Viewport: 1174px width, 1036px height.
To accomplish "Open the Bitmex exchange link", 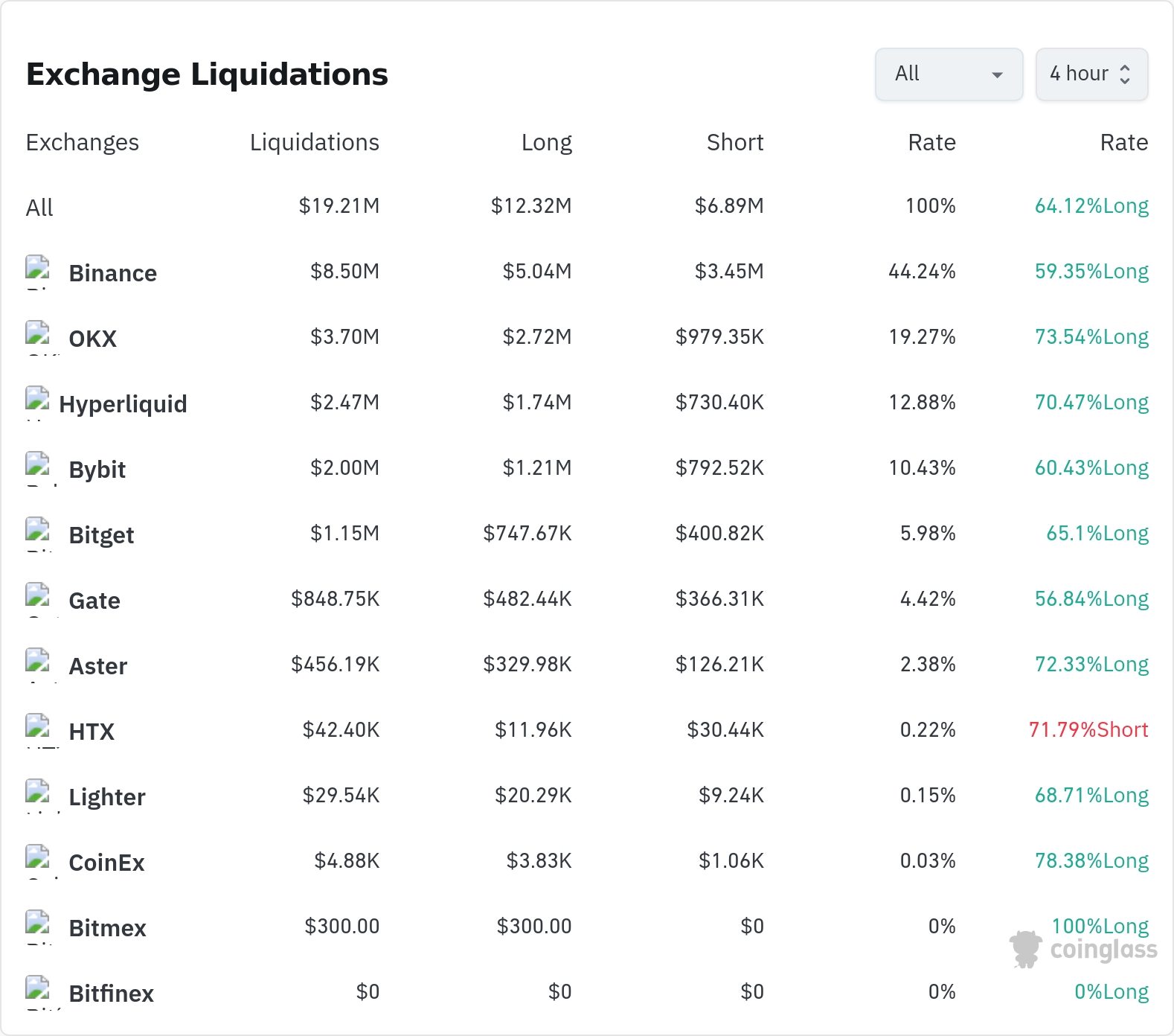I will click(107, 928).
